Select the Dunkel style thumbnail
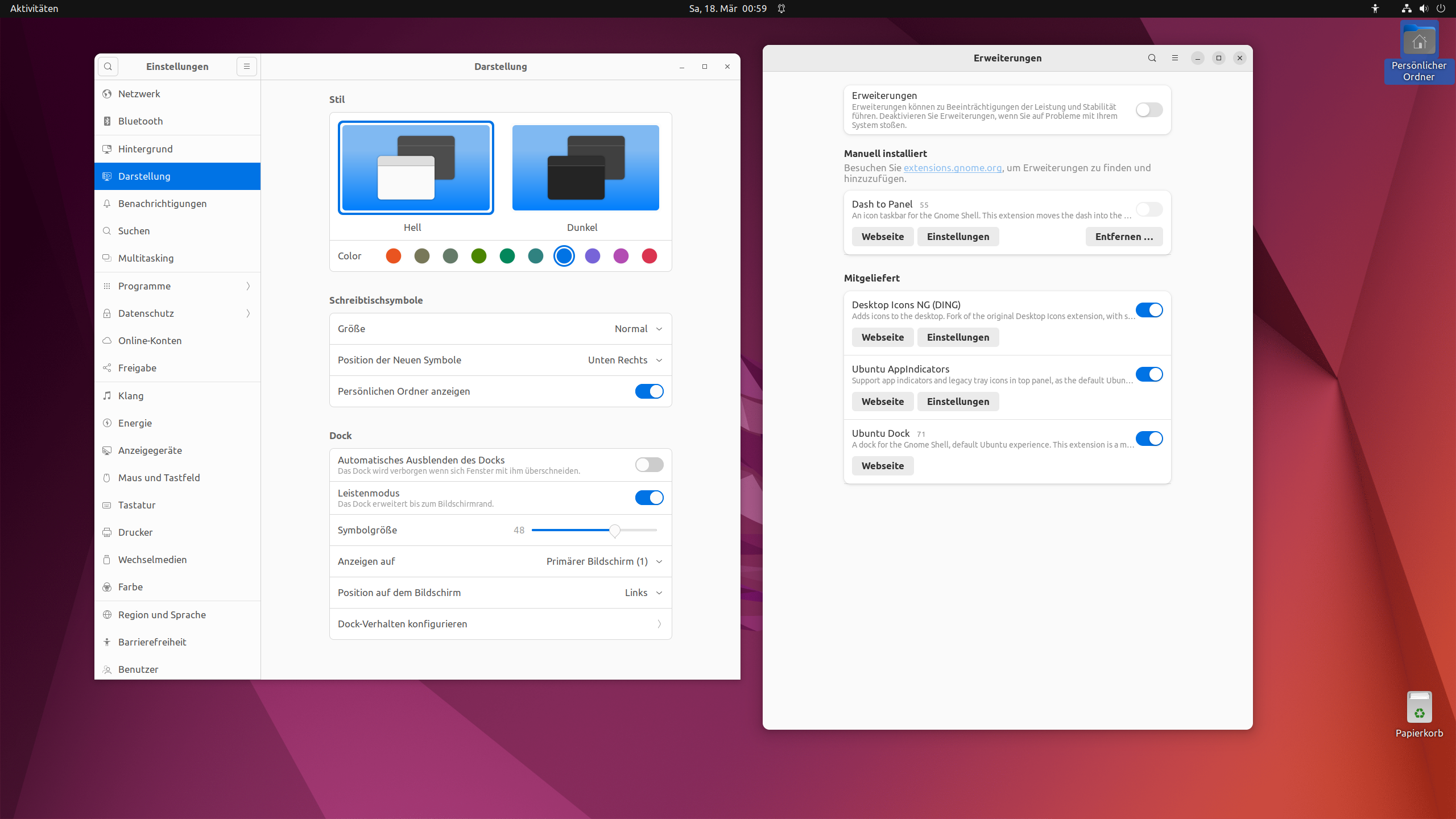 pyautogui.click(x=585, y=168)
